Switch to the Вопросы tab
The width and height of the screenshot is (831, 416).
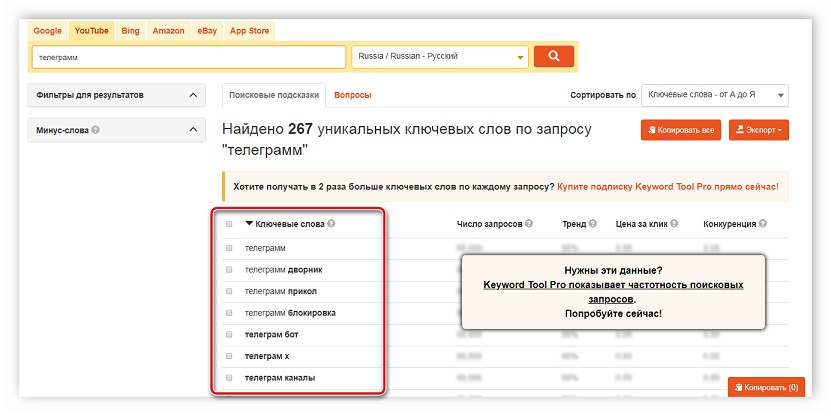click(x=352, y=95)
